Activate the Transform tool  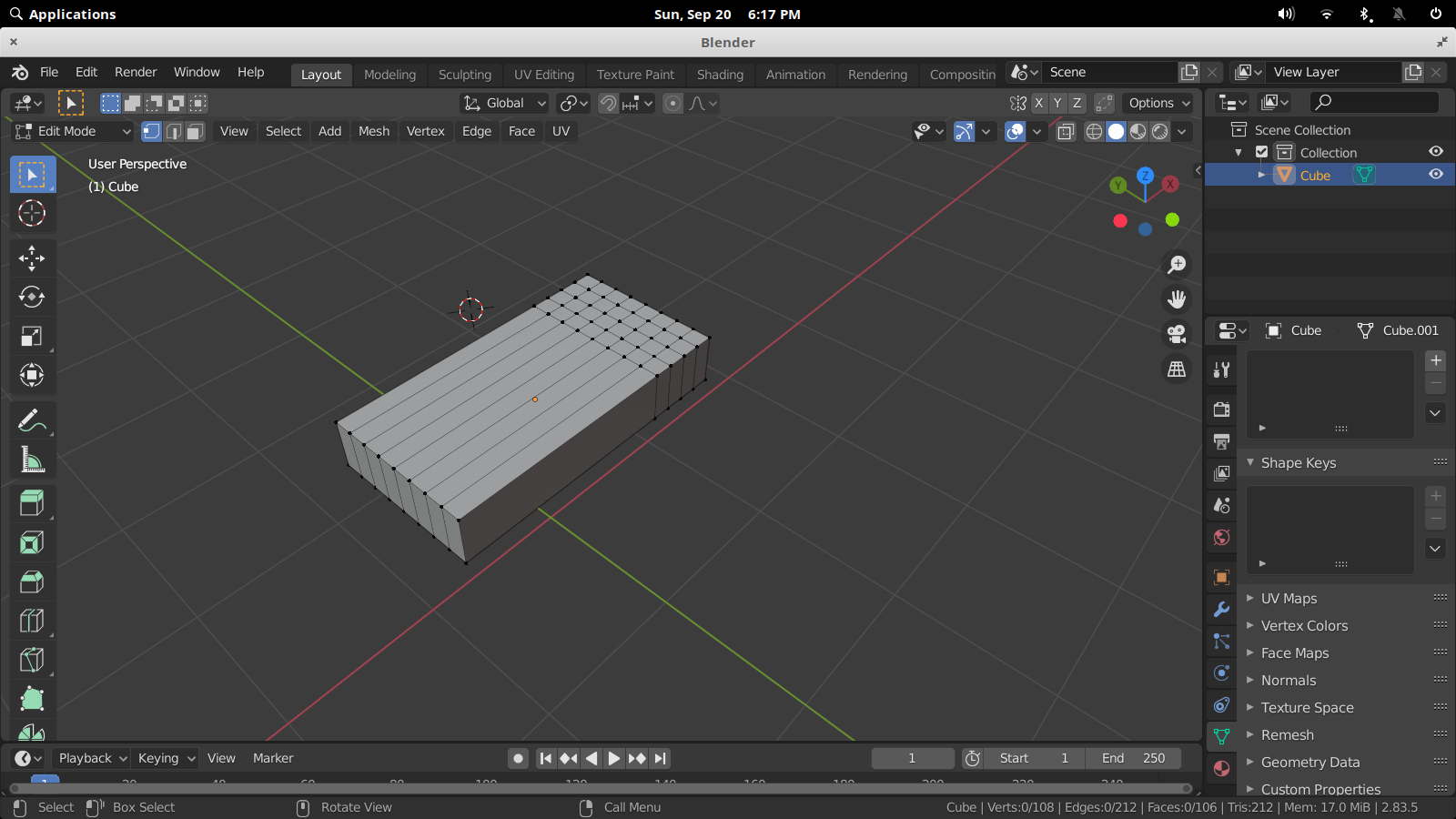click(x=32, y=375)
